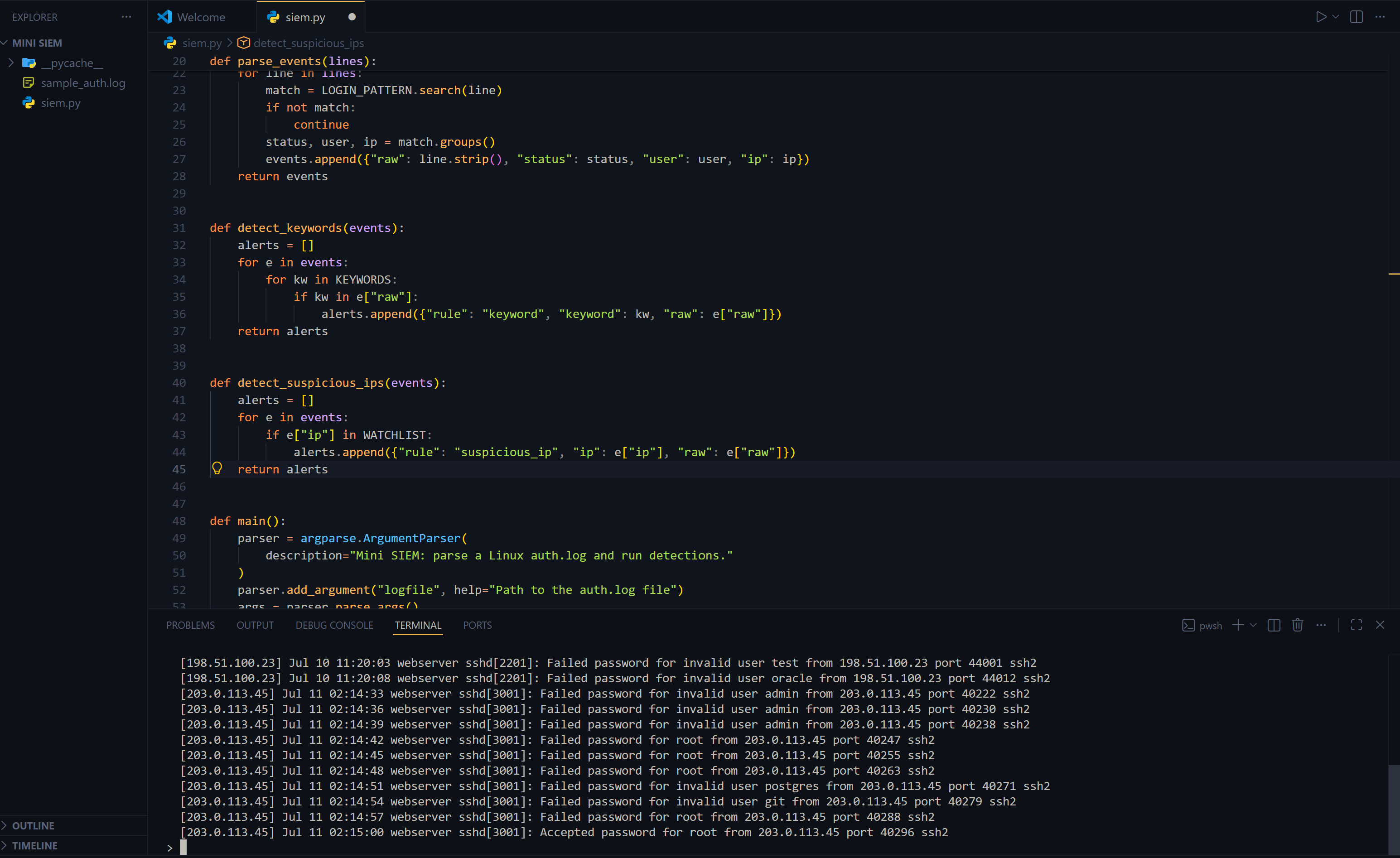This screenshot has height=858, width=1400.
Task: Click the 'continue' keyword on line 25
Action: pos(321,125)
